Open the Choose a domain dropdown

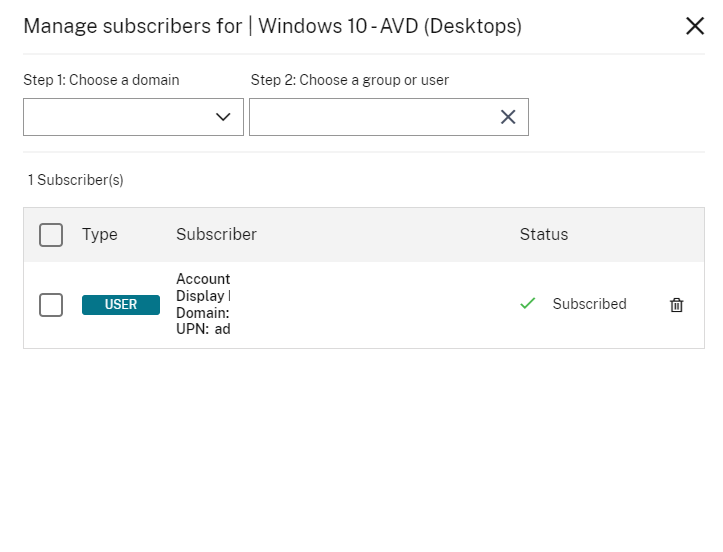point(120,117)
